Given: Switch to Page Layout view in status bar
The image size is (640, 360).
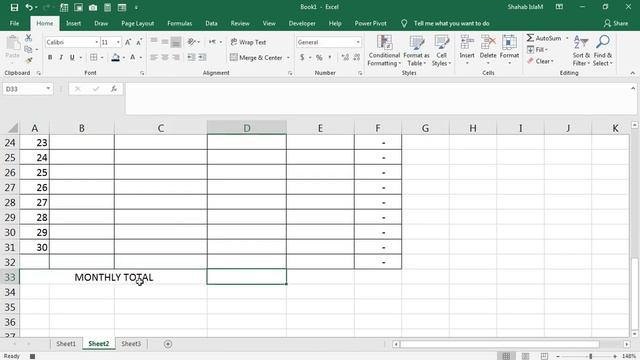Looking at the screenshot, I should [x=525, y=356].
